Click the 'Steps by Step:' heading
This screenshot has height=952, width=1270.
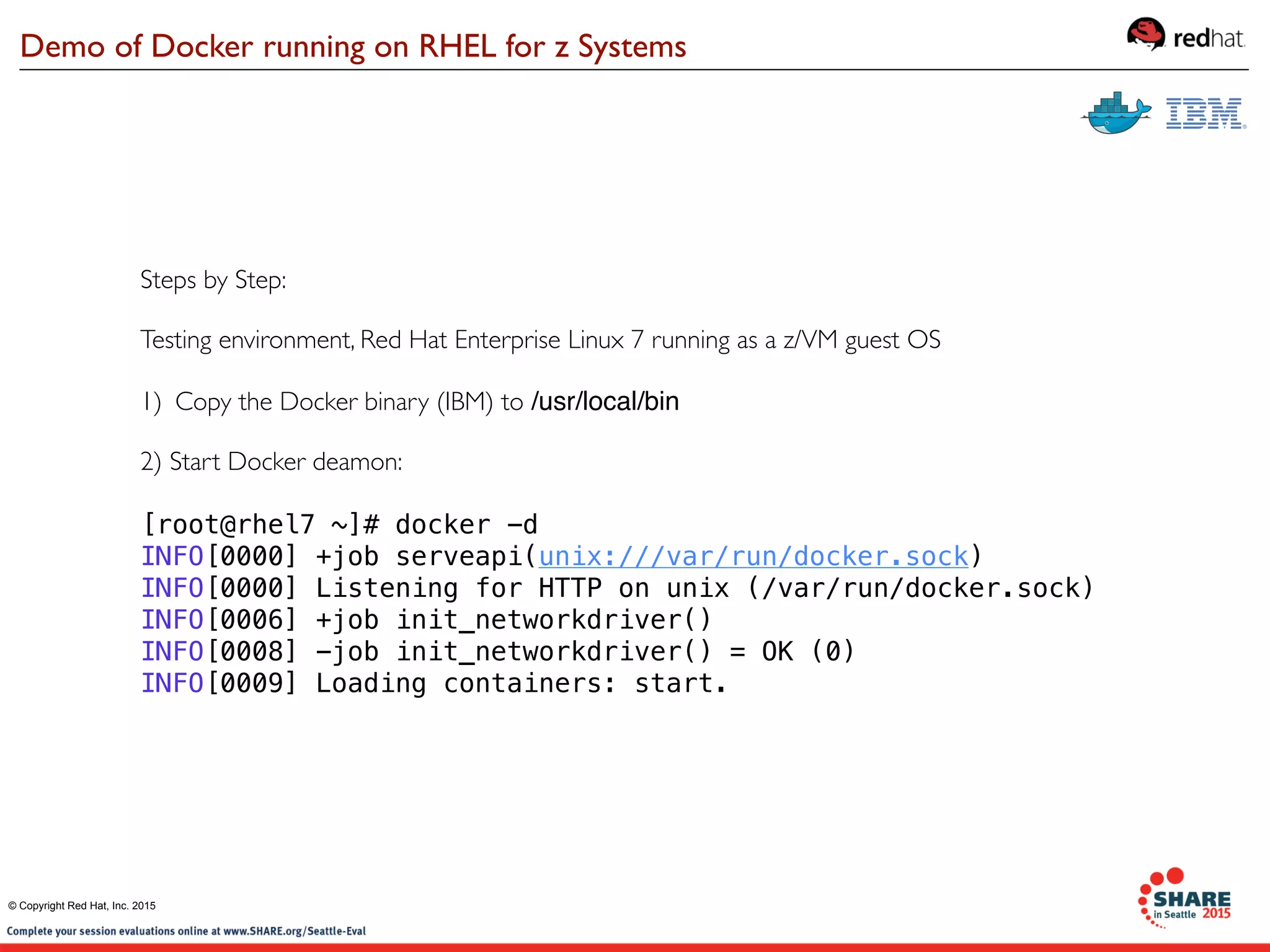coord(213,280)
